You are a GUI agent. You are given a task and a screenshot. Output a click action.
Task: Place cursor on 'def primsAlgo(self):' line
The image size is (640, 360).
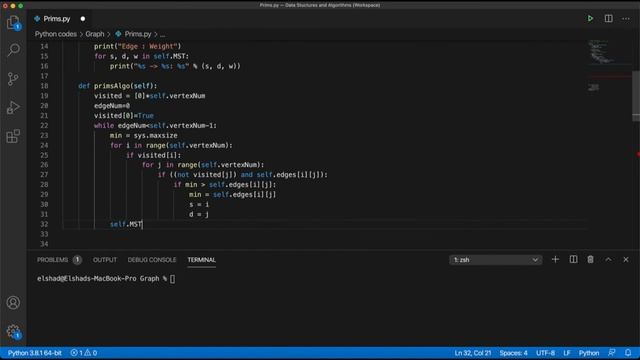click(x=118, y=86)
